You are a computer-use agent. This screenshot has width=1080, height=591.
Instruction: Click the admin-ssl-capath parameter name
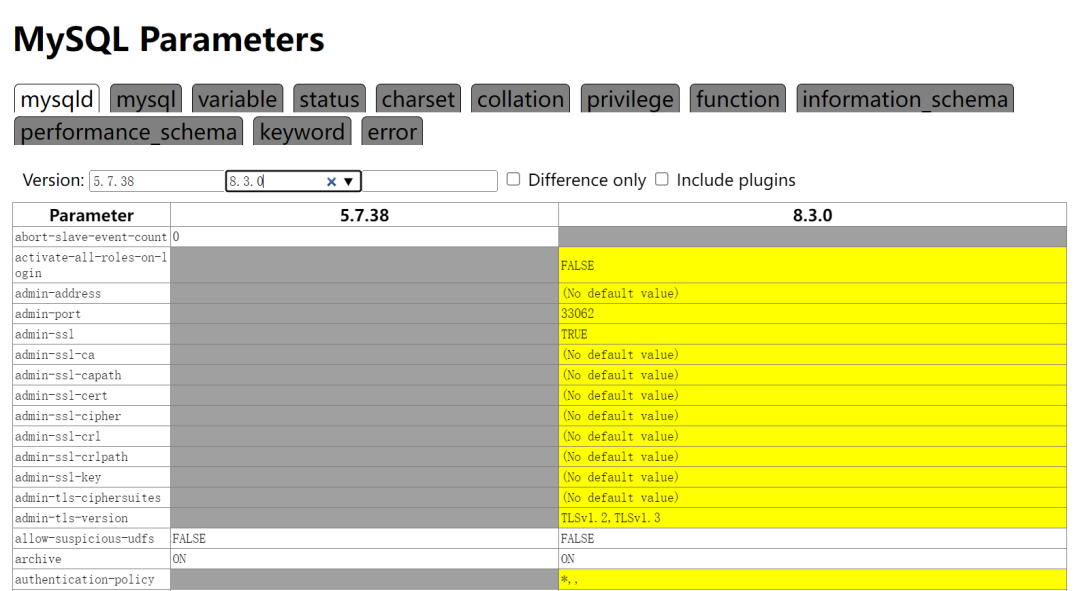(x=68, y=375)
